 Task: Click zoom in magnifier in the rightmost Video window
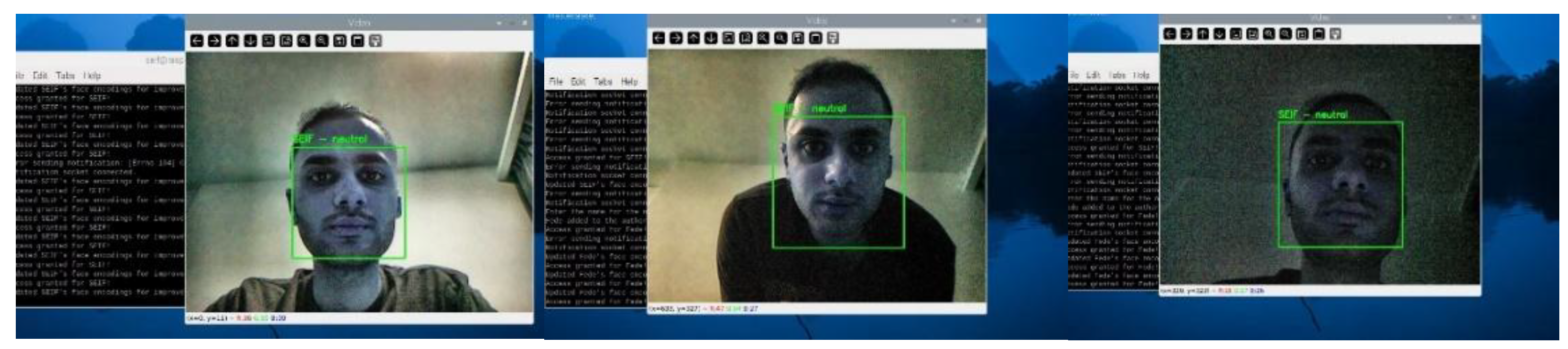pos(1269,34)
